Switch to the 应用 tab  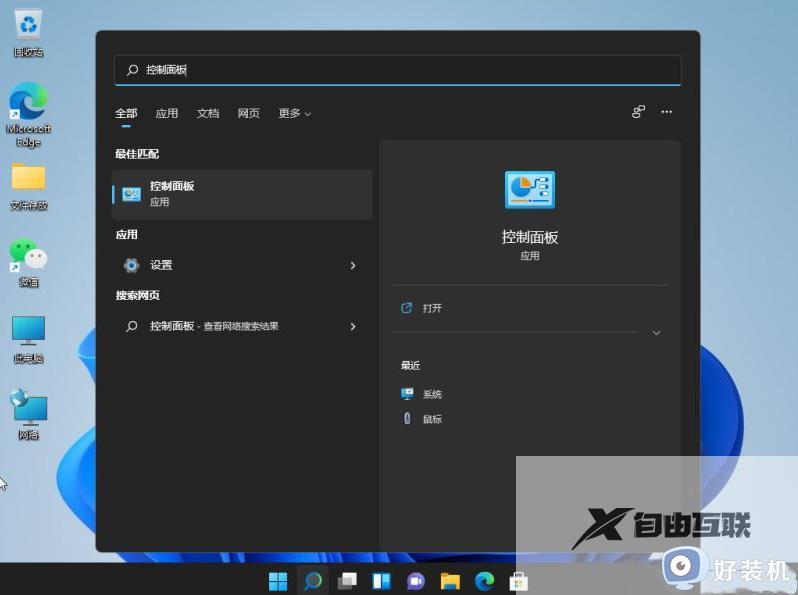[x=167, y=114]
